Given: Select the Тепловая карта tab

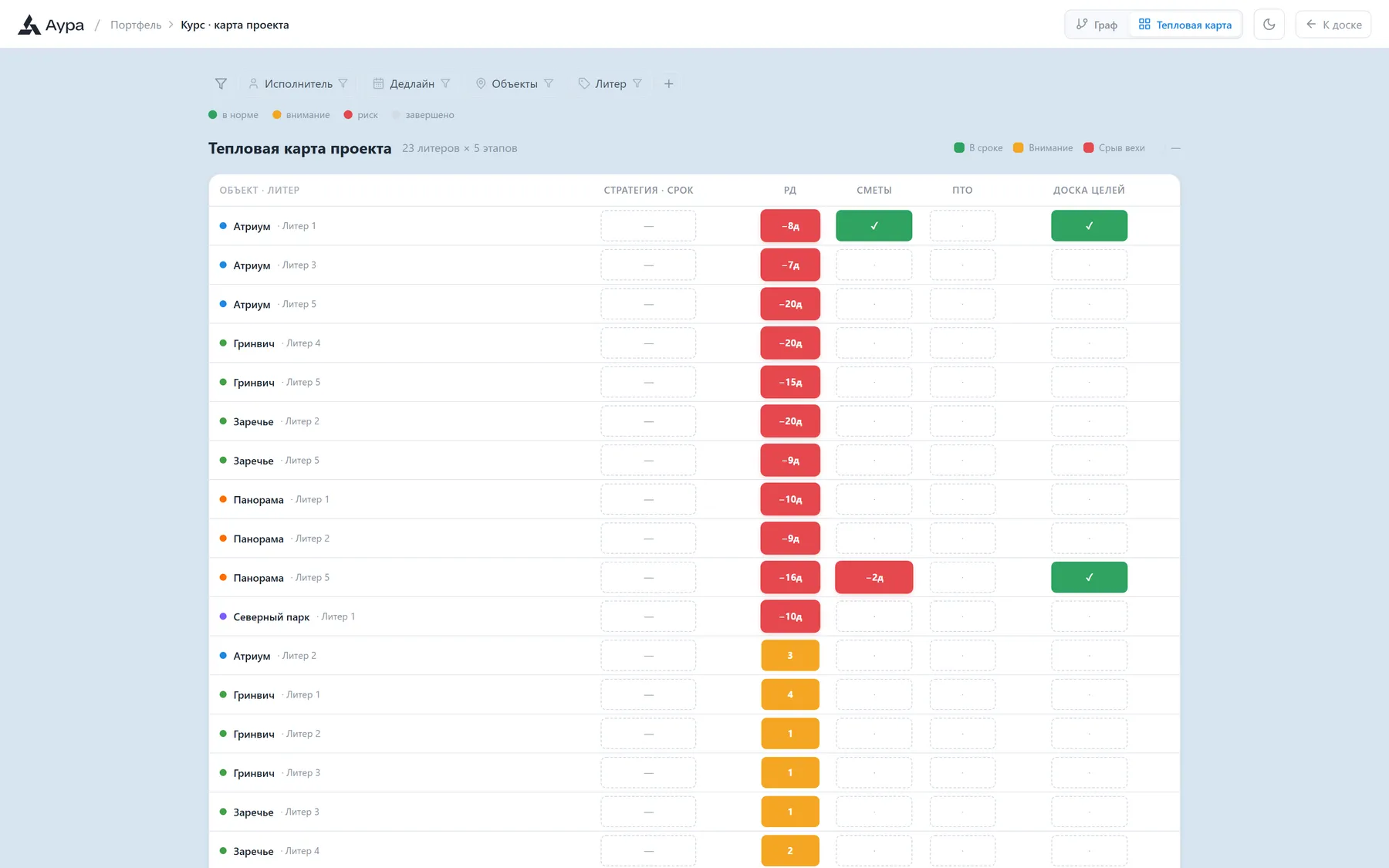Looking at the screenshot, I should click(1185, 25).
